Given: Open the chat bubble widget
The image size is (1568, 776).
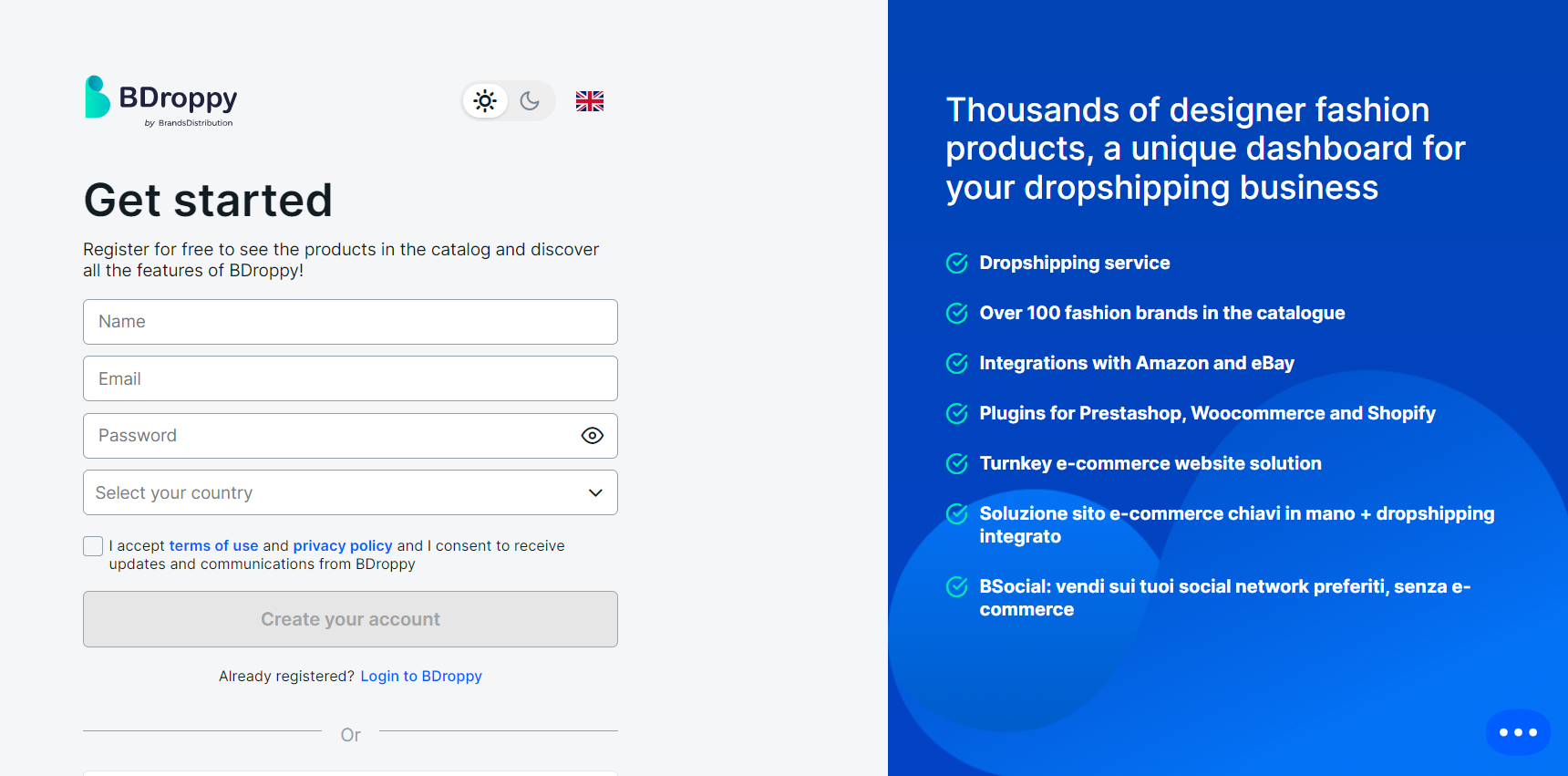Looking at the screenshot, I should point(1518,732).
